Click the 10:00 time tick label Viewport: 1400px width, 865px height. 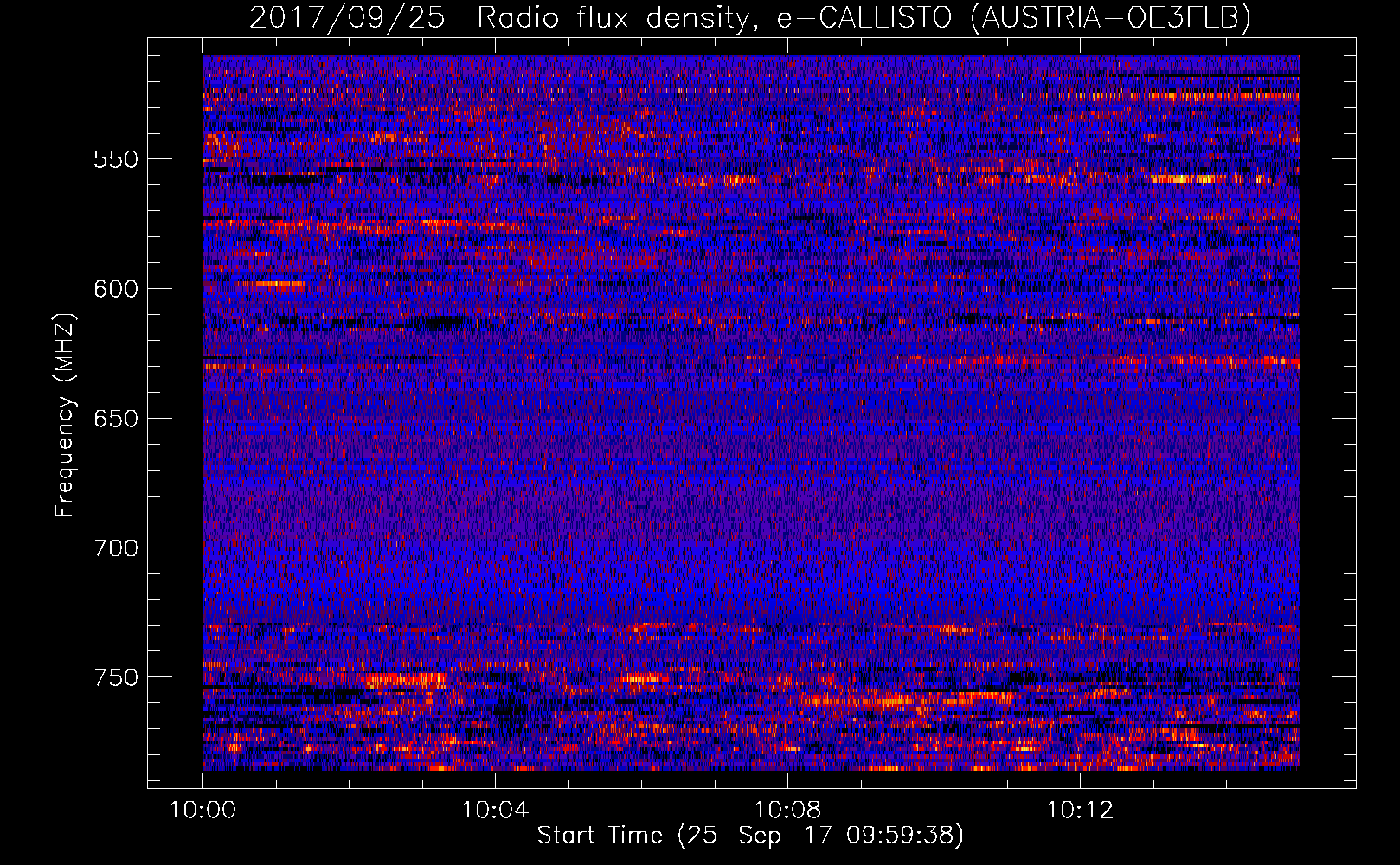(202, 811)
